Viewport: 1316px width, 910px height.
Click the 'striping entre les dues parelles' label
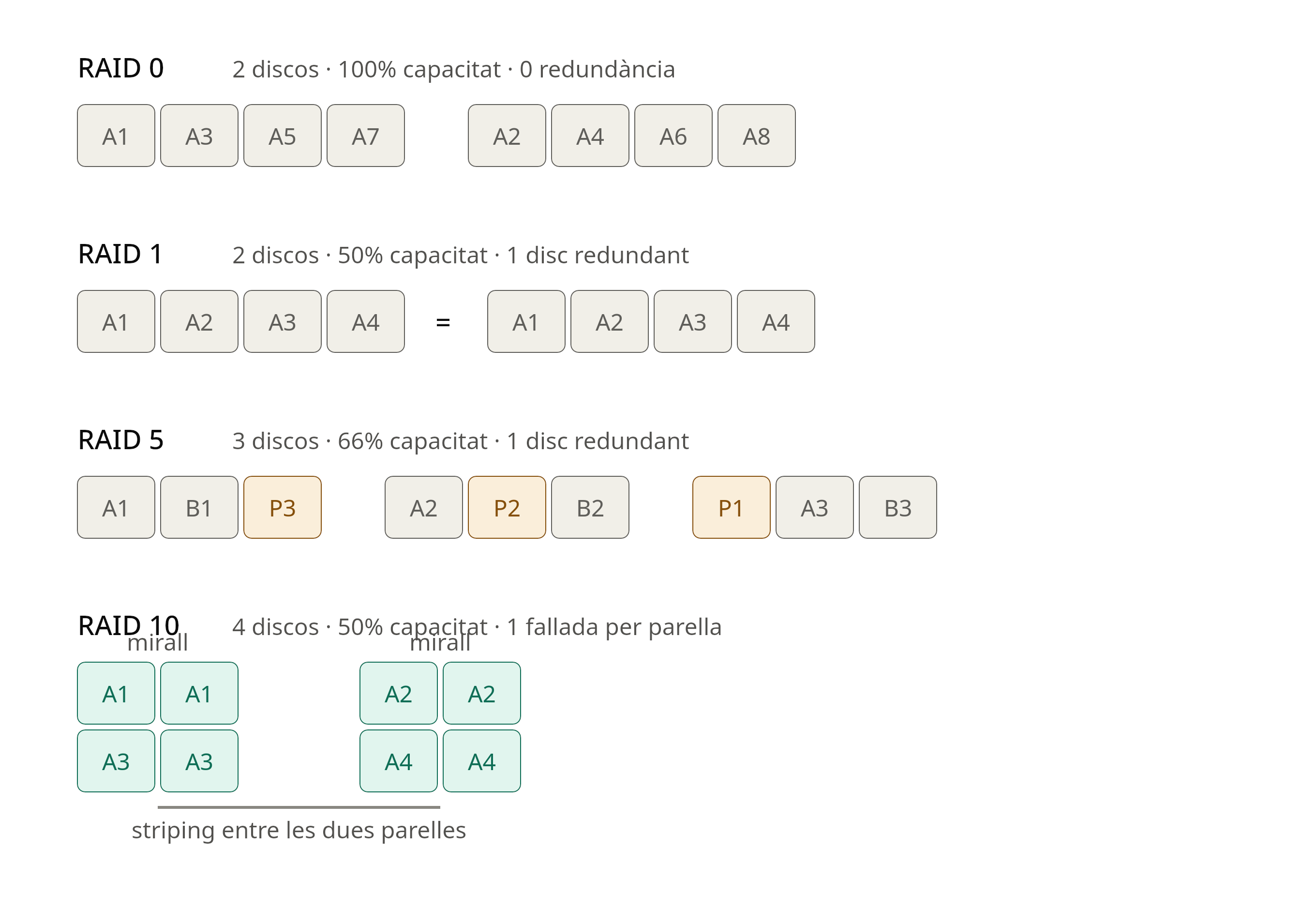coord(299,830)
